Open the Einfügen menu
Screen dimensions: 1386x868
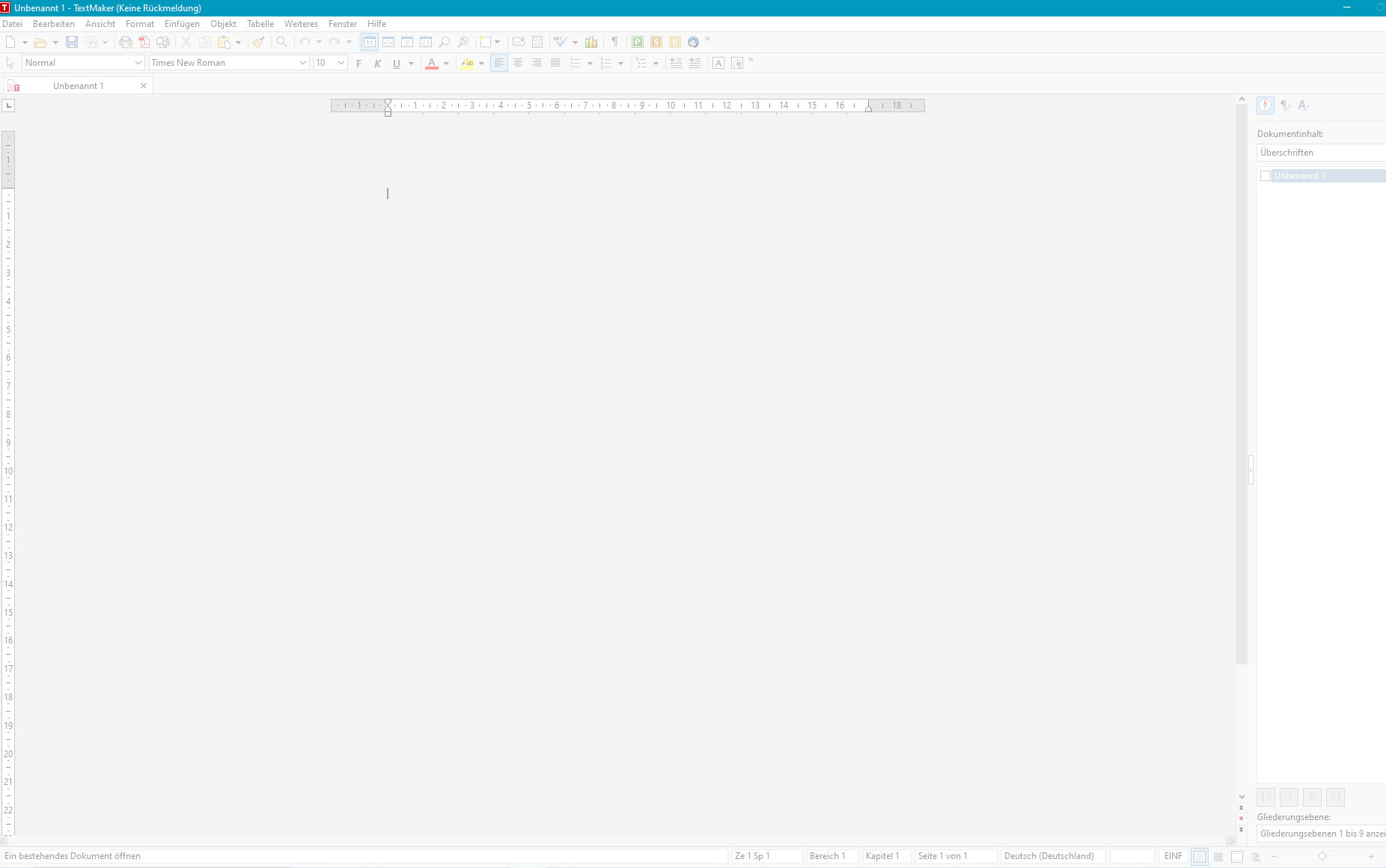pyautogui.click(x=182, y=24)
